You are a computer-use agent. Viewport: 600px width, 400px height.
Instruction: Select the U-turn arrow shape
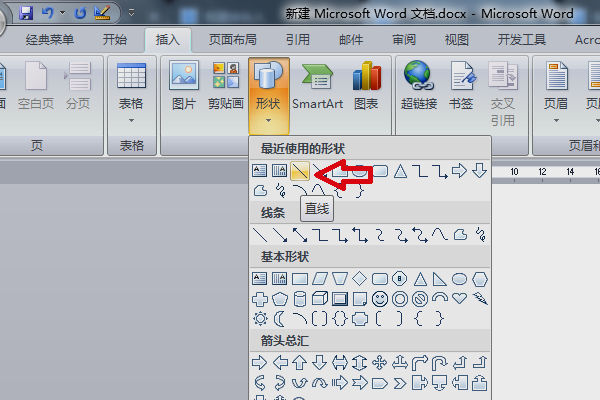pos(439,363)
